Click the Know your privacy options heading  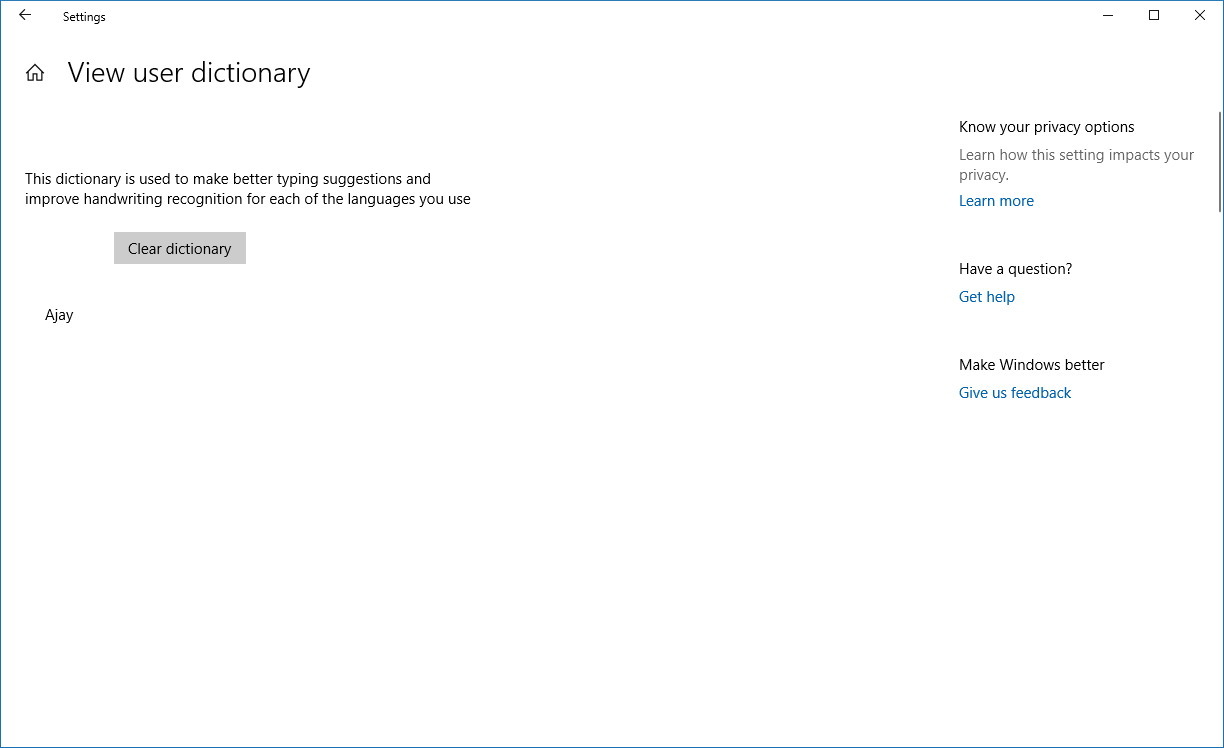tap(1047, 127)
